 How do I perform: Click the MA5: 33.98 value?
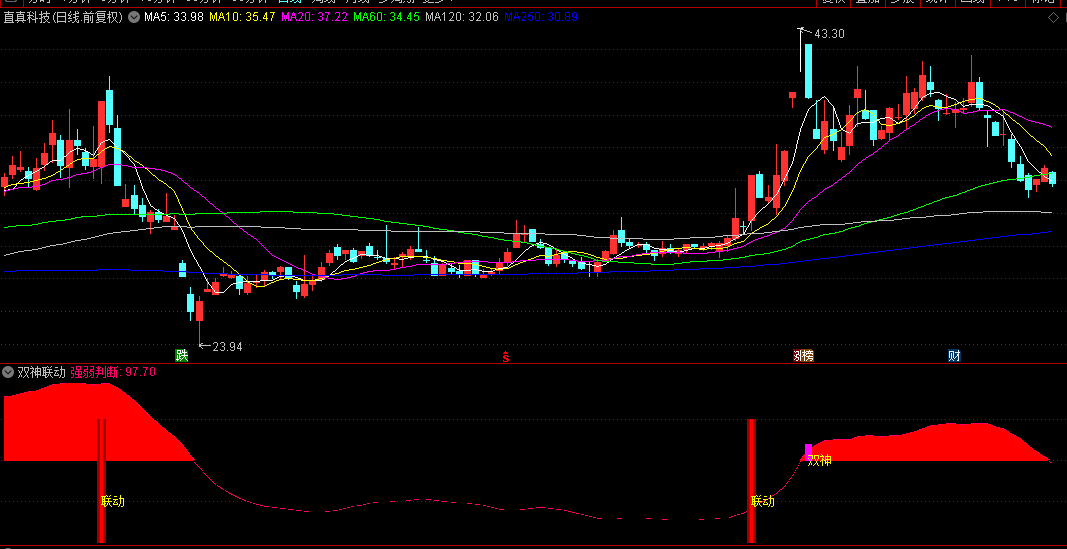[x=174, y=17]
